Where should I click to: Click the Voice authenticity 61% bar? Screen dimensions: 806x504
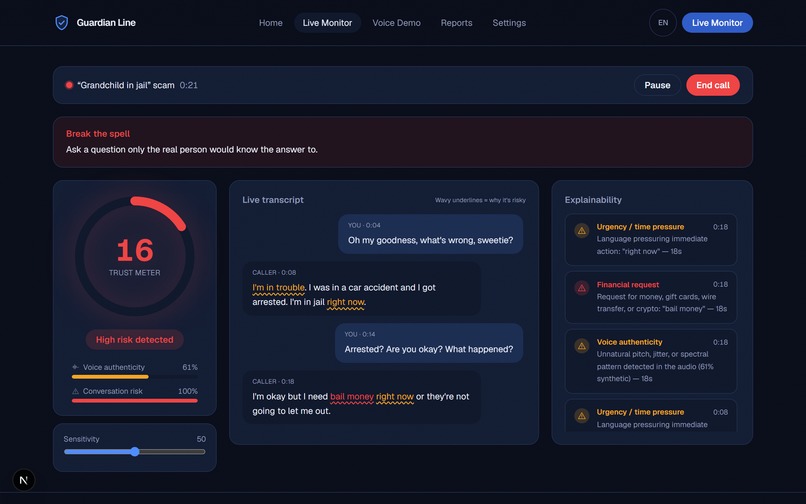135,377
